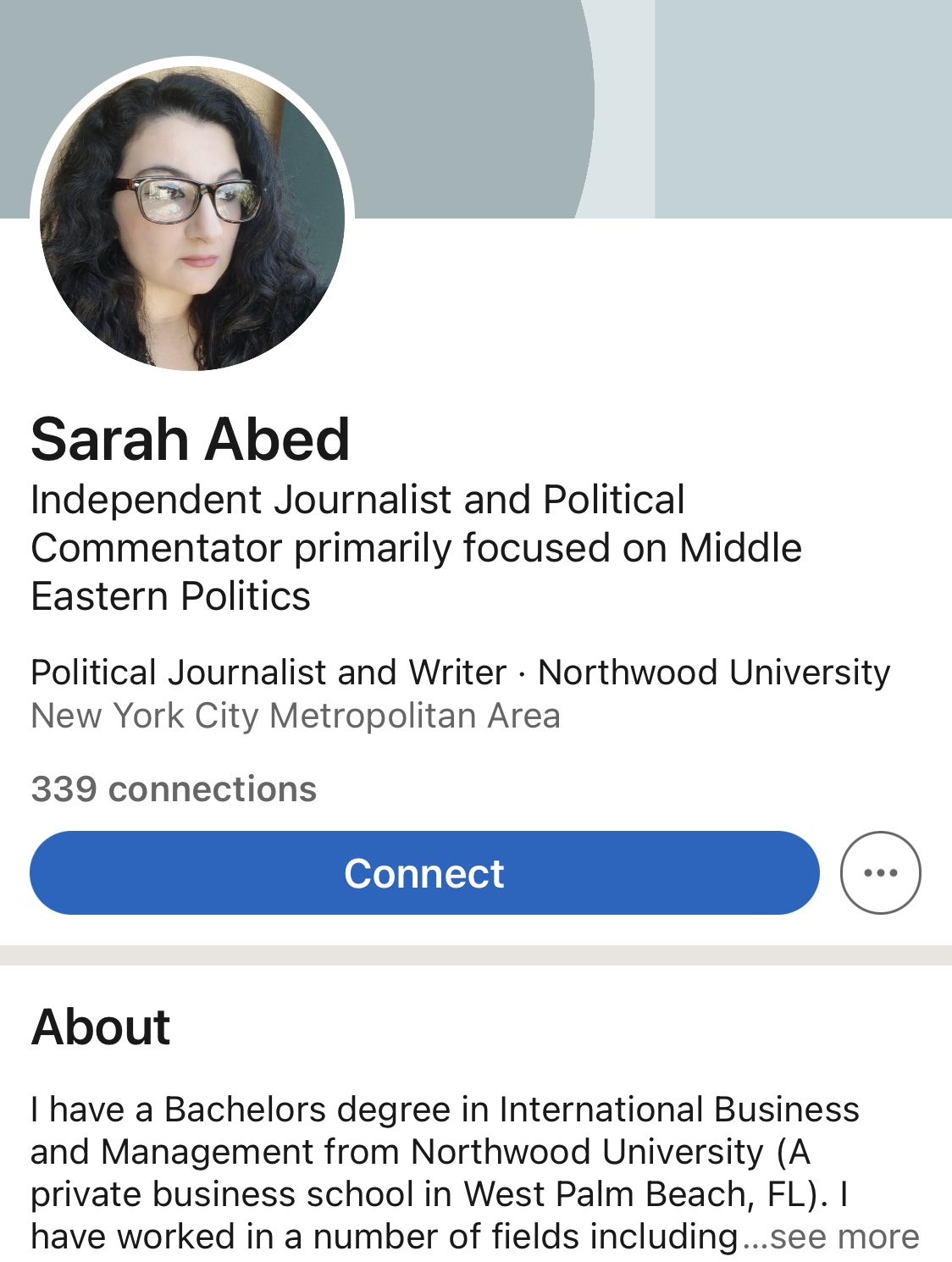This screenshot has width=952, height=1262.
Task: Click Northwood University mention in About text
Action: pos(587,1152)
